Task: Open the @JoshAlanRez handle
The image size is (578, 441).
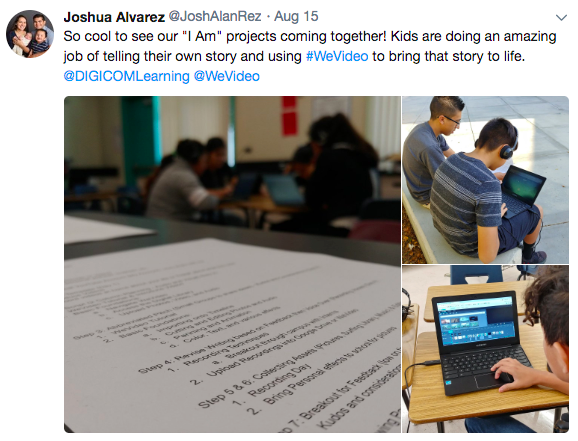Action: [x=215, y=16]
